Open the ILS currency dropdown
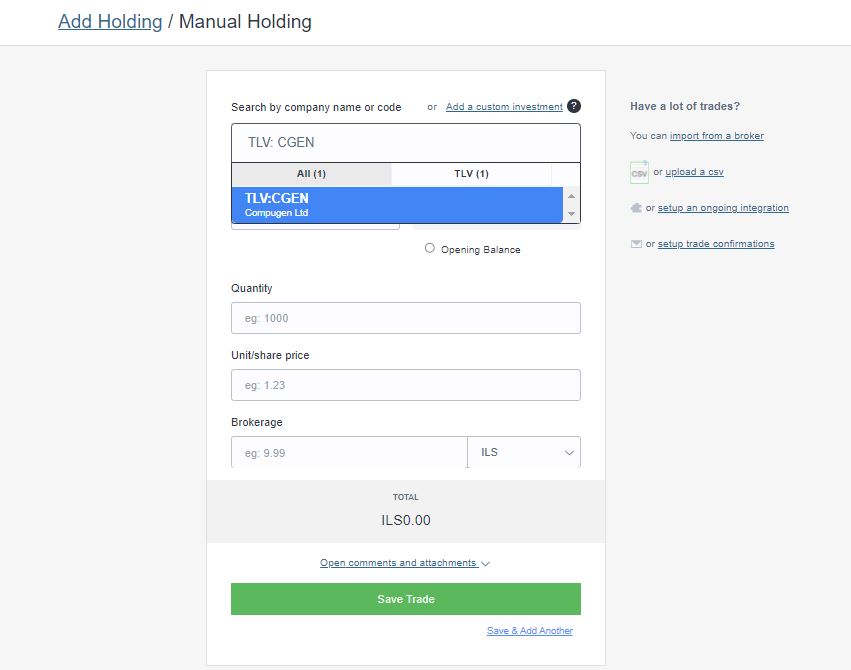Screen dimensions: 851x670 click(x=523, y=452)
